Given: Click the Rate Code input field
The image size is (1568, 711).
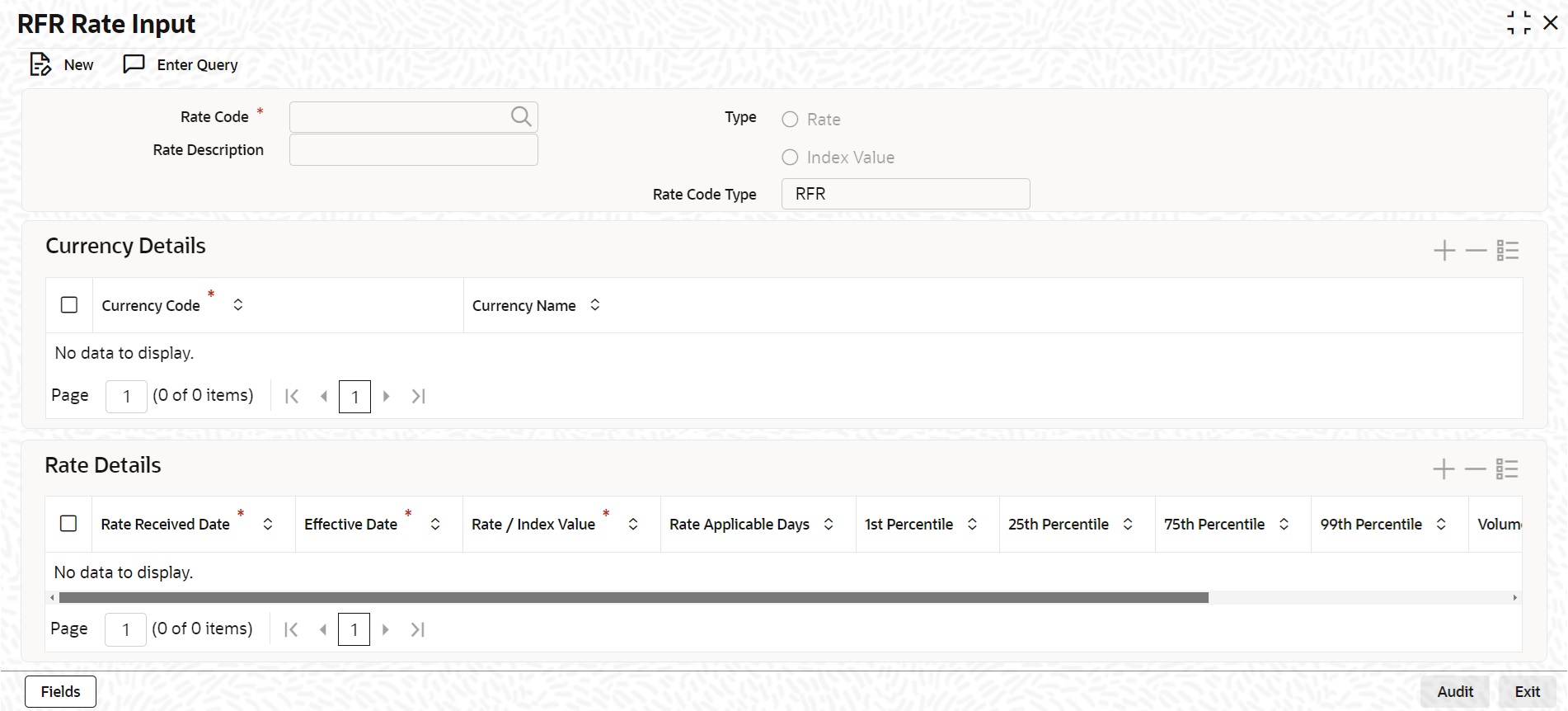Looking at the screenshot, I should point(414,117).
